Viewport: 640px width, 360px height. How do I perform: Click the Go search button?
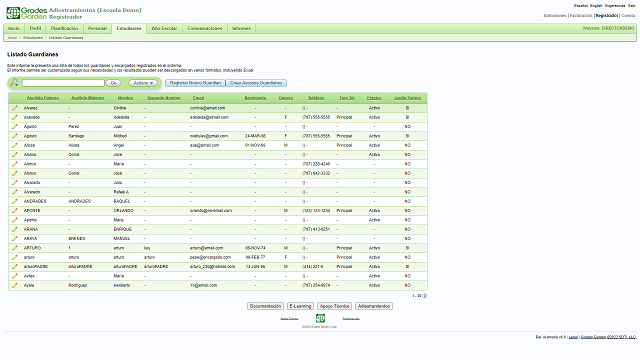coord(113,83)
